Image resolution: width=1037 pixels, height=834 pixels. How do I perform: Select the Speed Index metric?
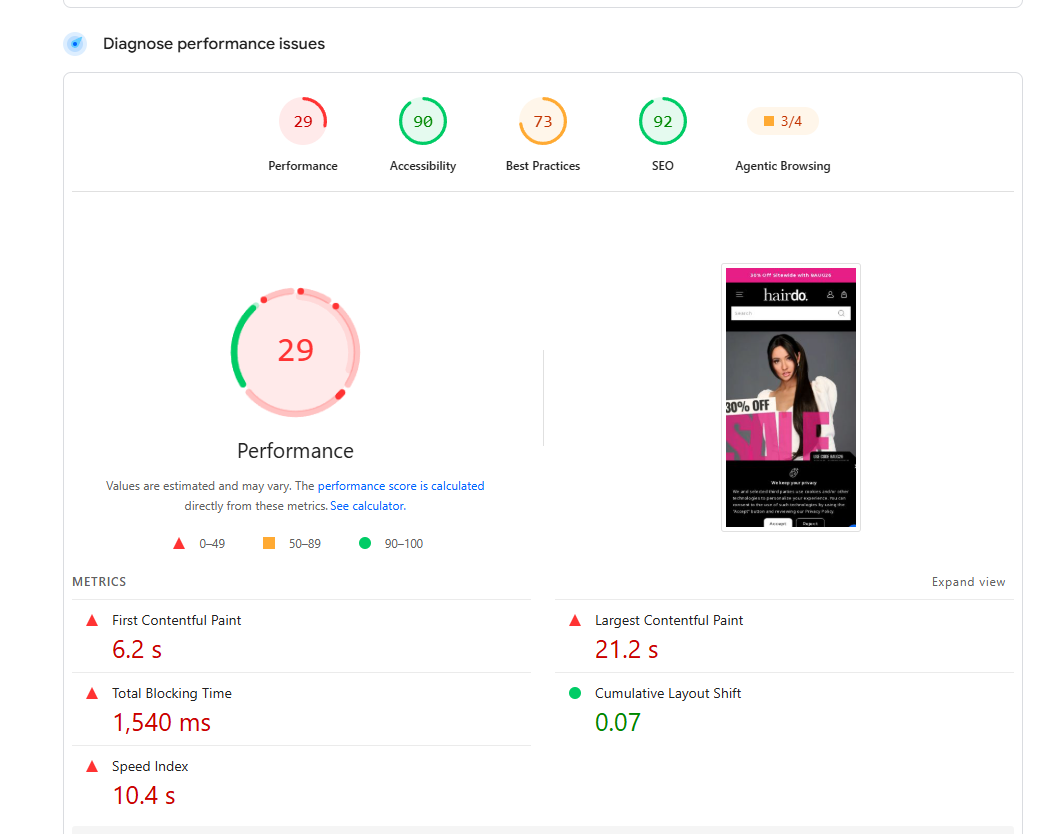302,782
